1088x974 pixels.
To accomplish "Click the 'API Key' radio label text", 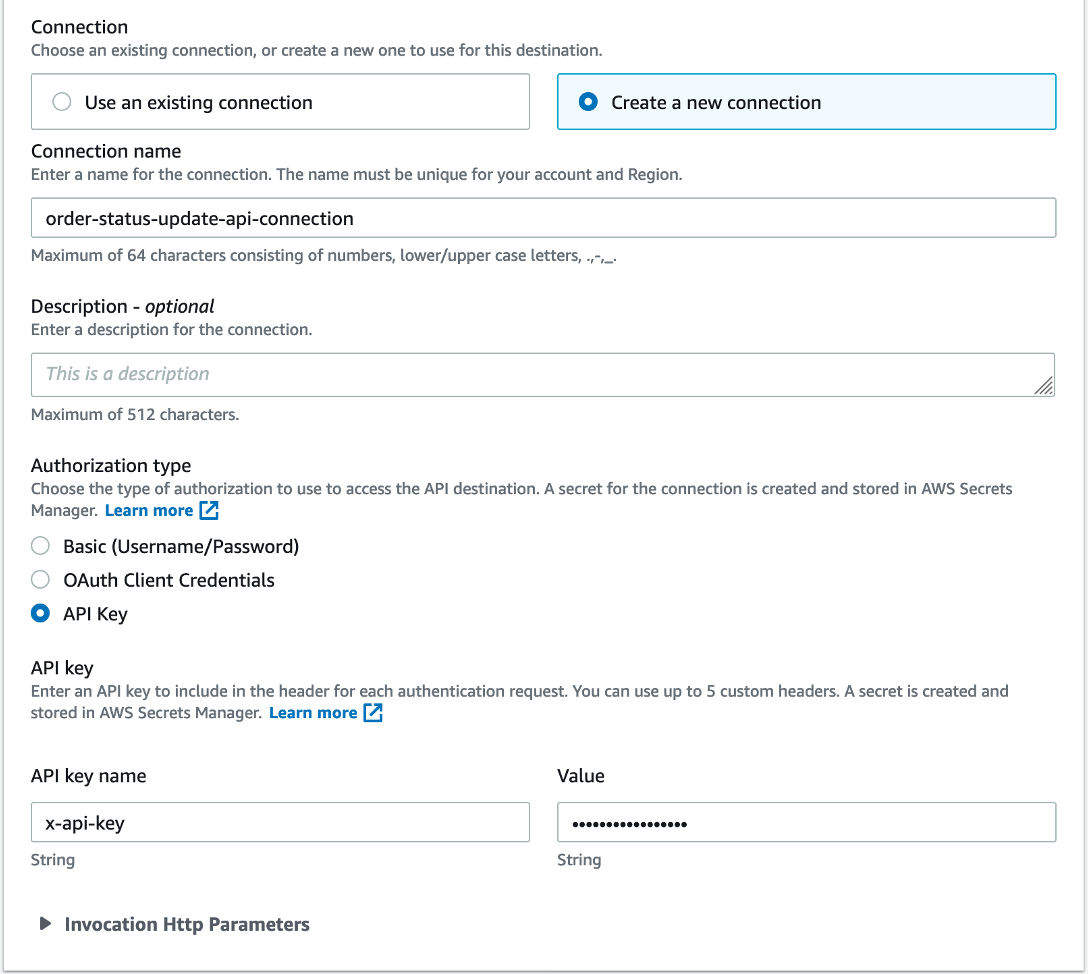I will pos(95,614).
